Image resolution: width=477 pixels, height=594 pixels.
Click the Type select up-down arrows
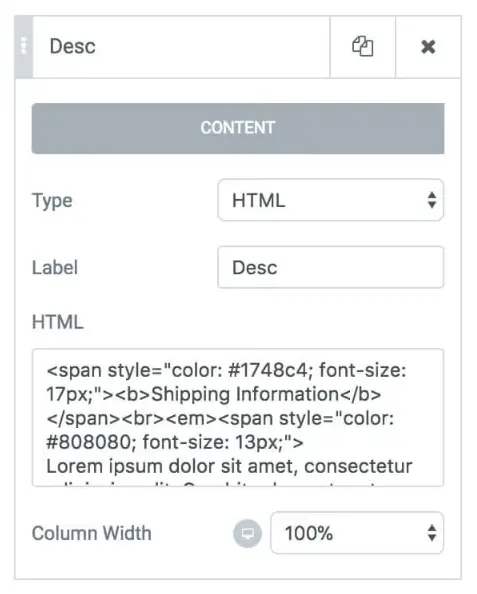(432, 200)
